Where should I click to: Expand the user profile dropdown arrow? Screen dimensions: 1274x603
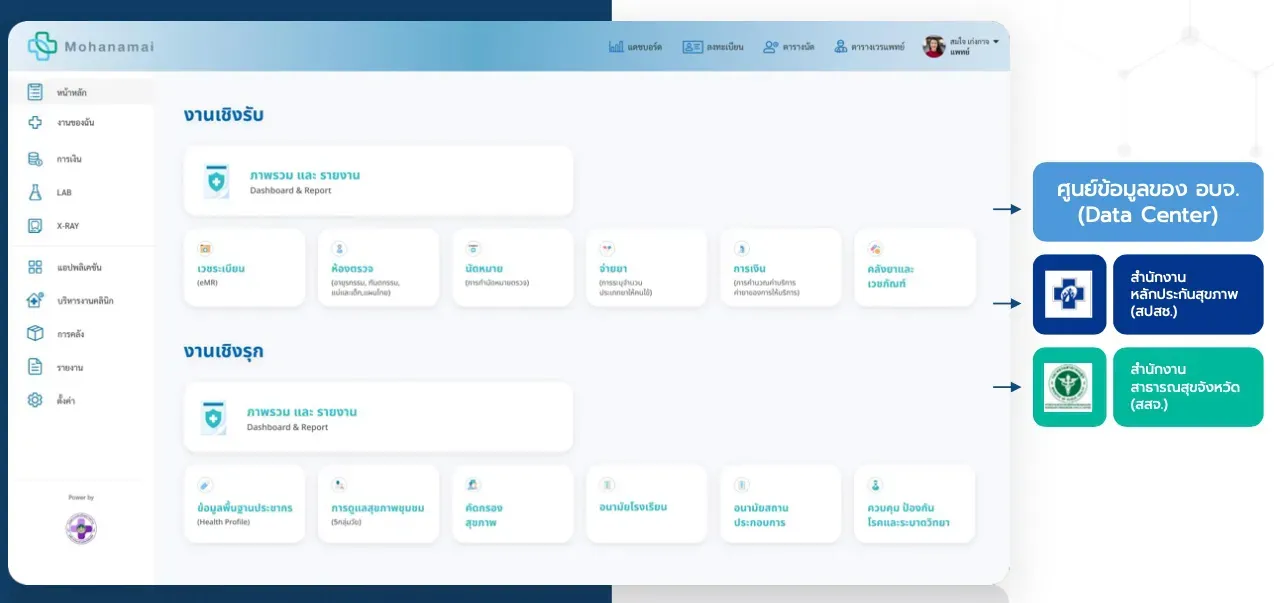point(996,41)
